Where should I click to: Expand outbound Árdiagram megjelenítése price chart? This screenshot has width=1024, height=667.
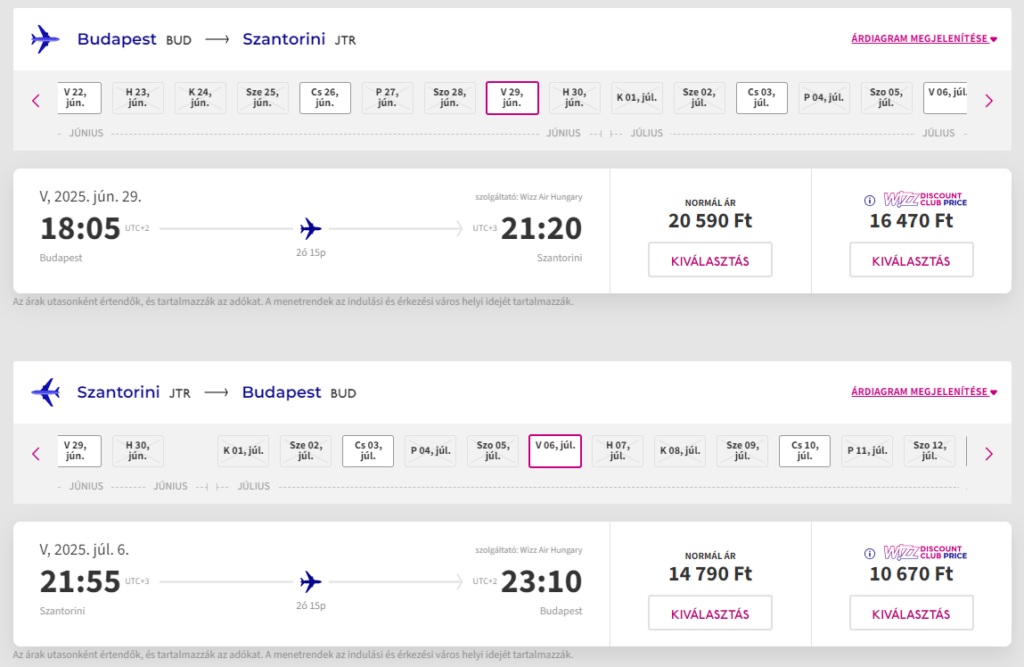pos(923,39)
